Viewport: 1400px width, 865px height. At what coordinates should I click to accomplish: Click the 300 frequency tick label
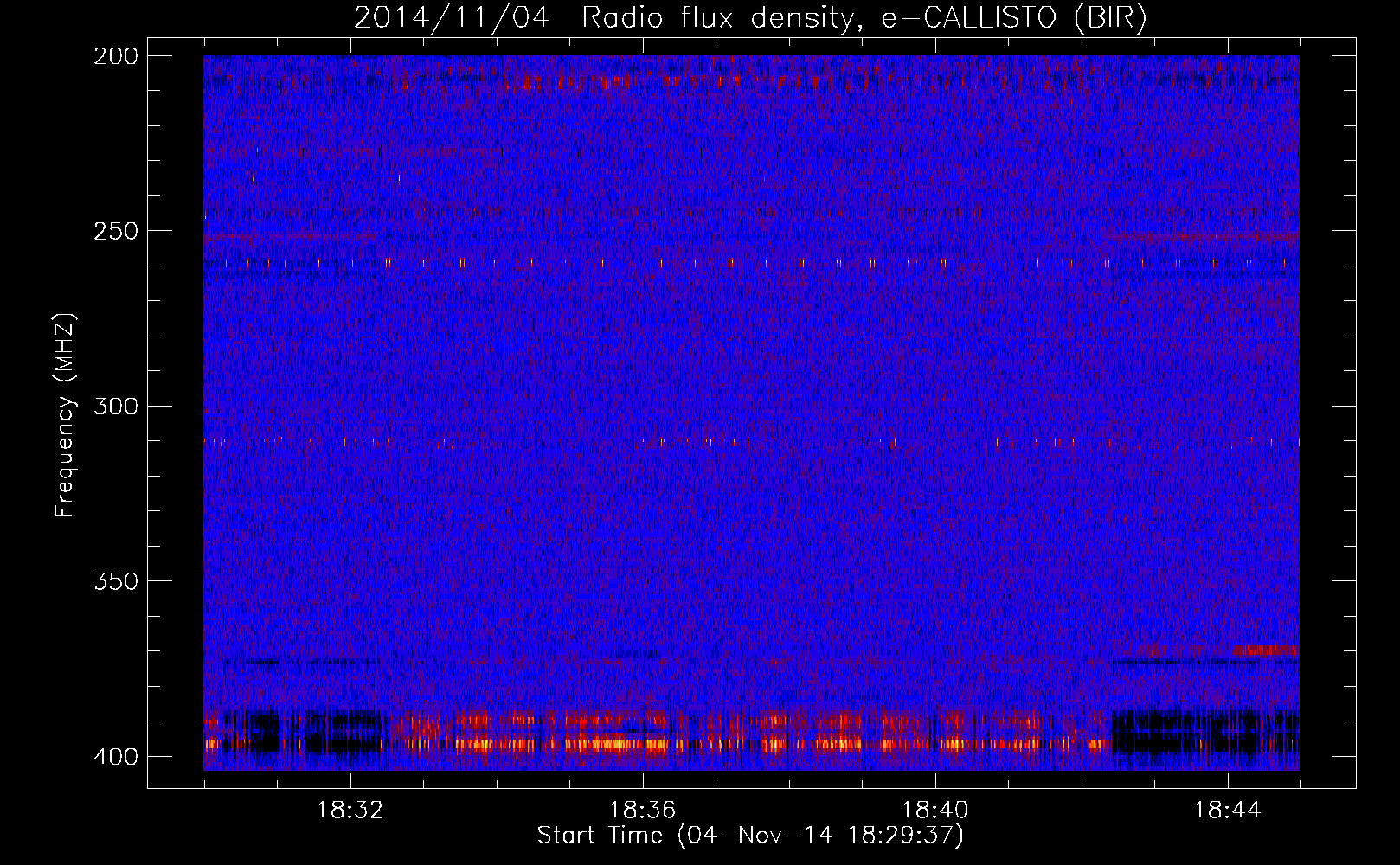coord(115,406)
